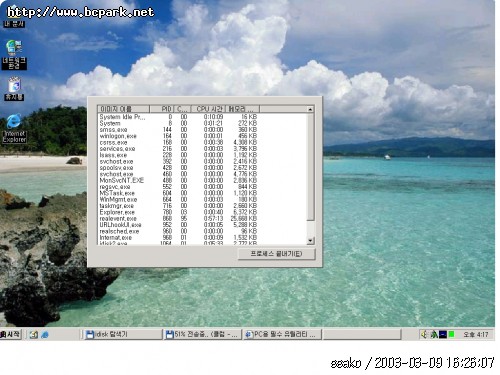500x375 pixels.
Task: Switch to PC용 필수 유틸리티 taskbar window
Action: (x=283, y=334)
